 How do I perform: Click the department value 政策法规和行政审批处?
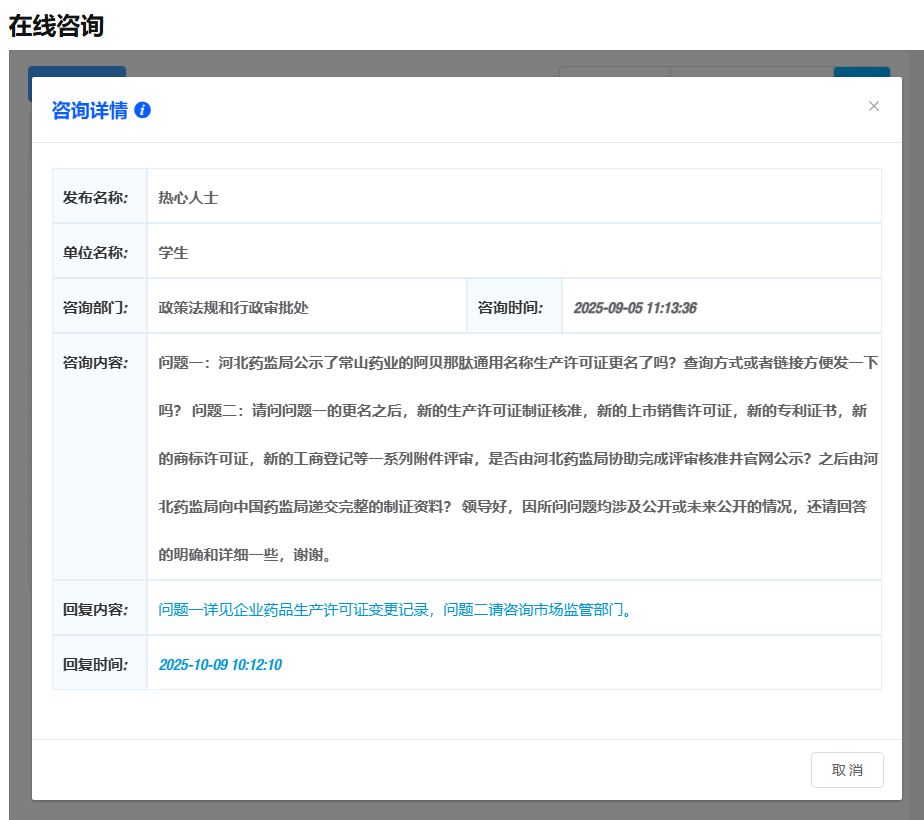(233, 308)
